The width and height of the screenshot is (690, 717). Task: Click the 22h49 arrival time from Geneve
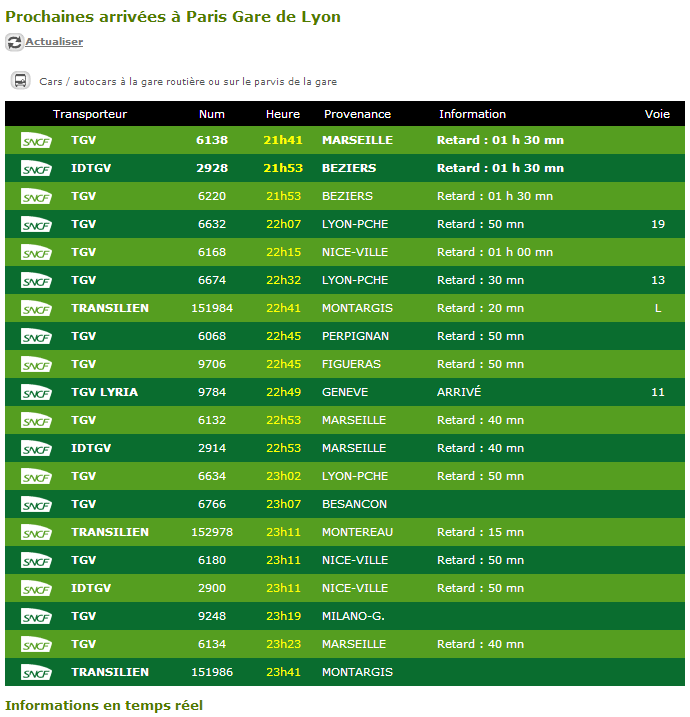(x=283, y=392)
